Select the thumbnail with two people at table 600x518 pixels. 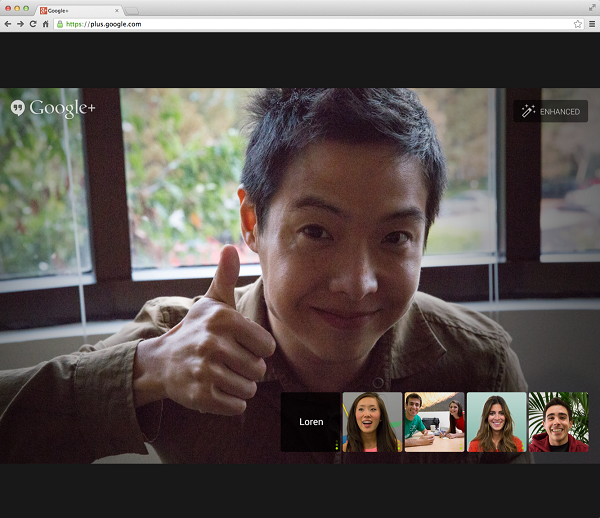pos(434,422)
